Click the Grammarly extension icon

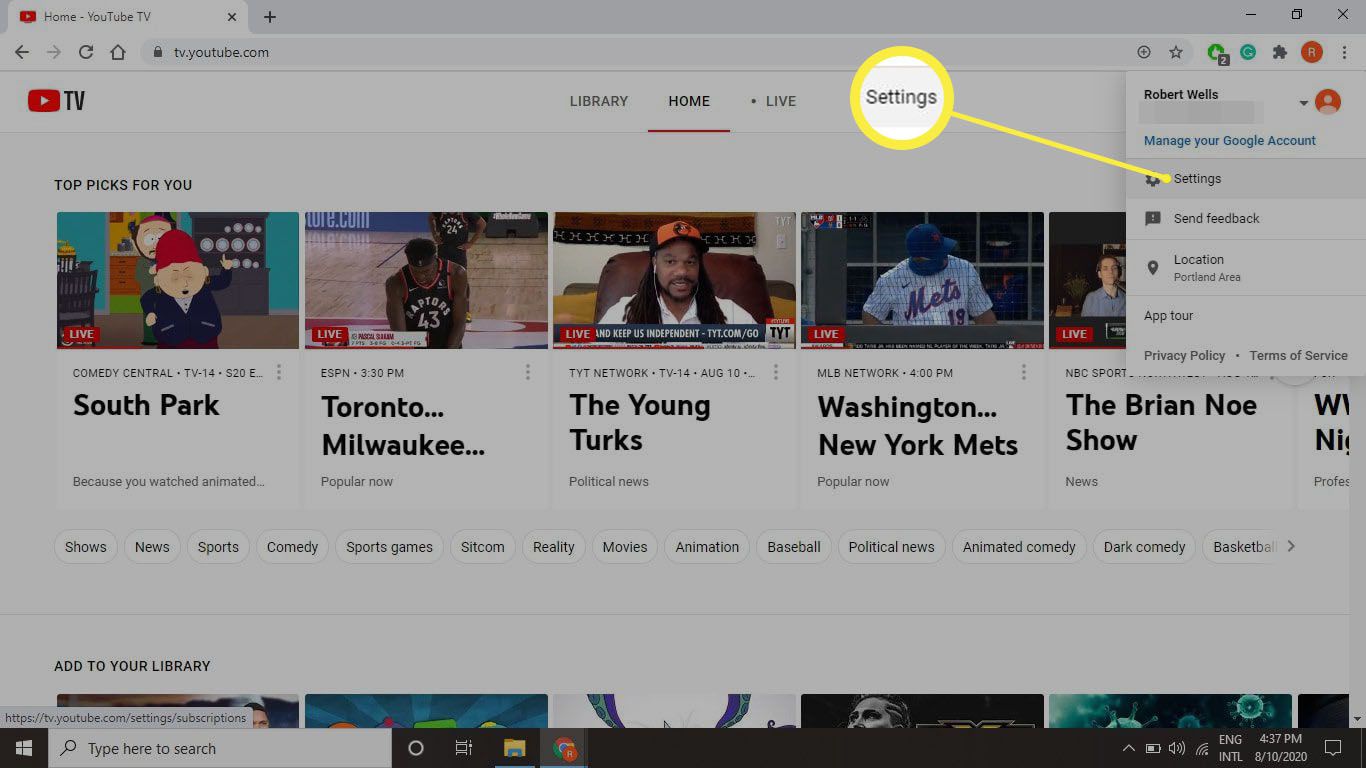click(1248, 52)
